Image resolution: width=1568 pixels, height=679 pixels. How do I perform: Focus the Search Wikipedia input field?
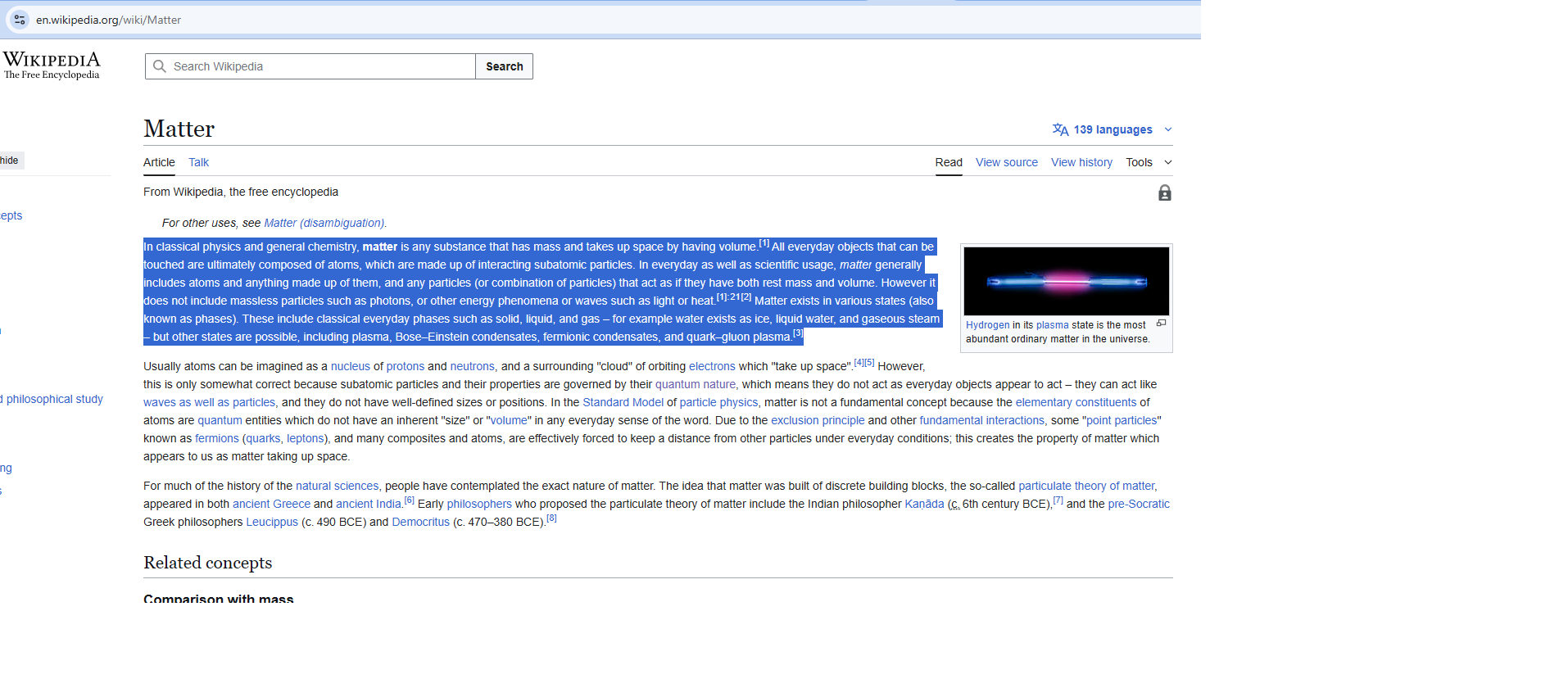point(310,66)
